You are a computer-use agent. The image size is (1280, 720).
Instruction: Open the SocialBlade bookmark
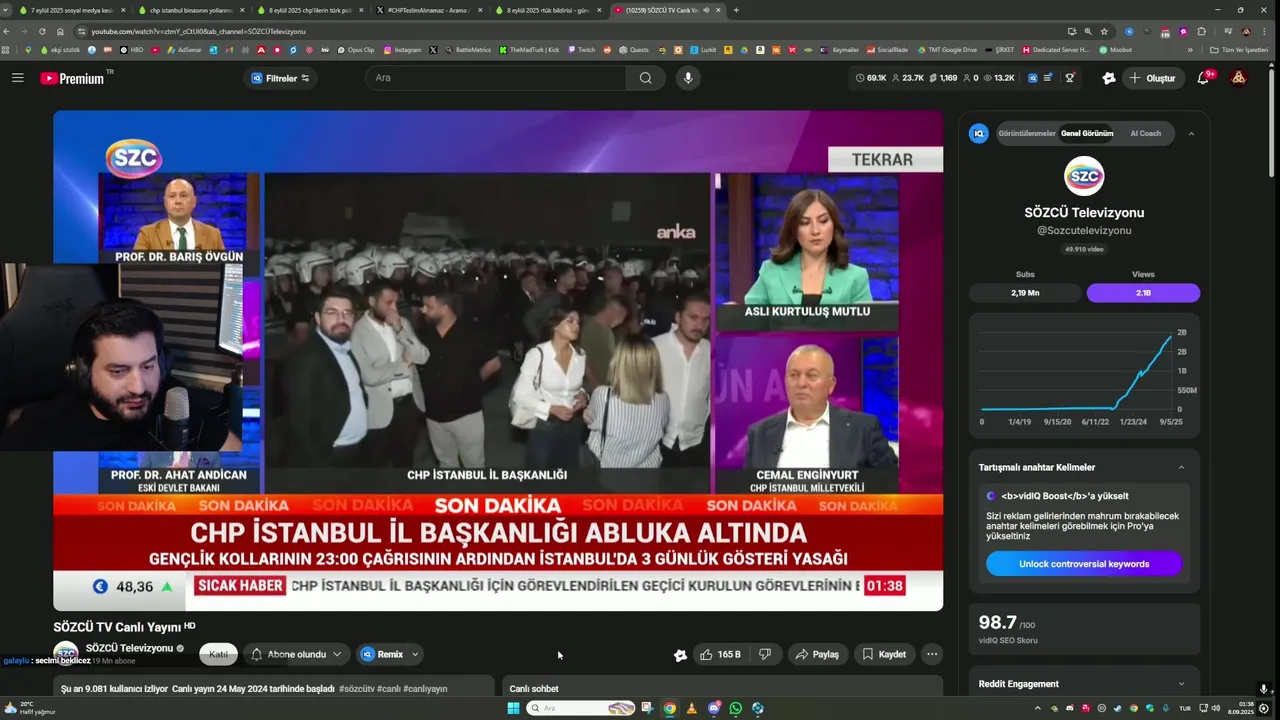[889, 49]
